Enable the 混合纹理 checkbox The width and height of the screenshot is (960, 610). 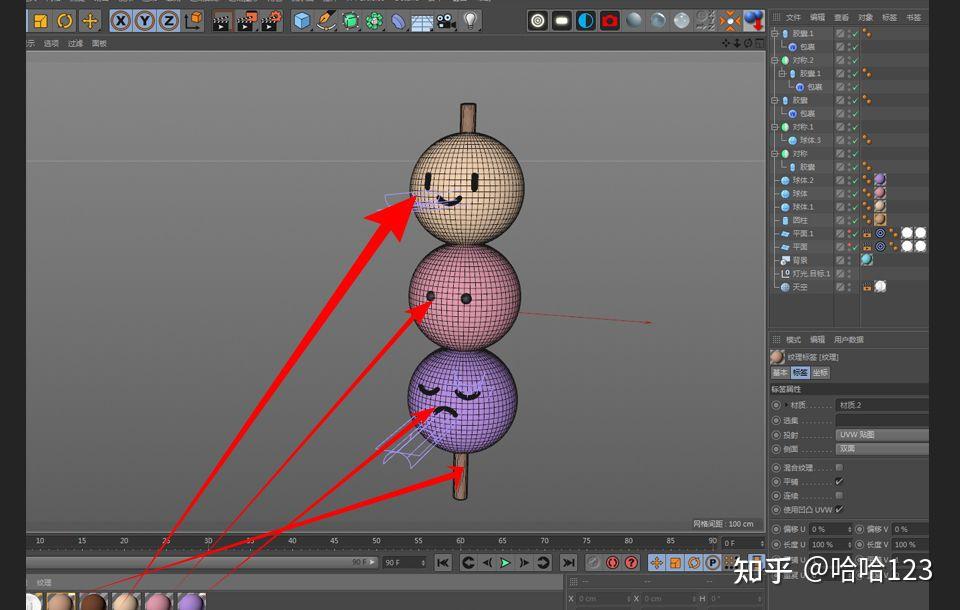point(839,467)
